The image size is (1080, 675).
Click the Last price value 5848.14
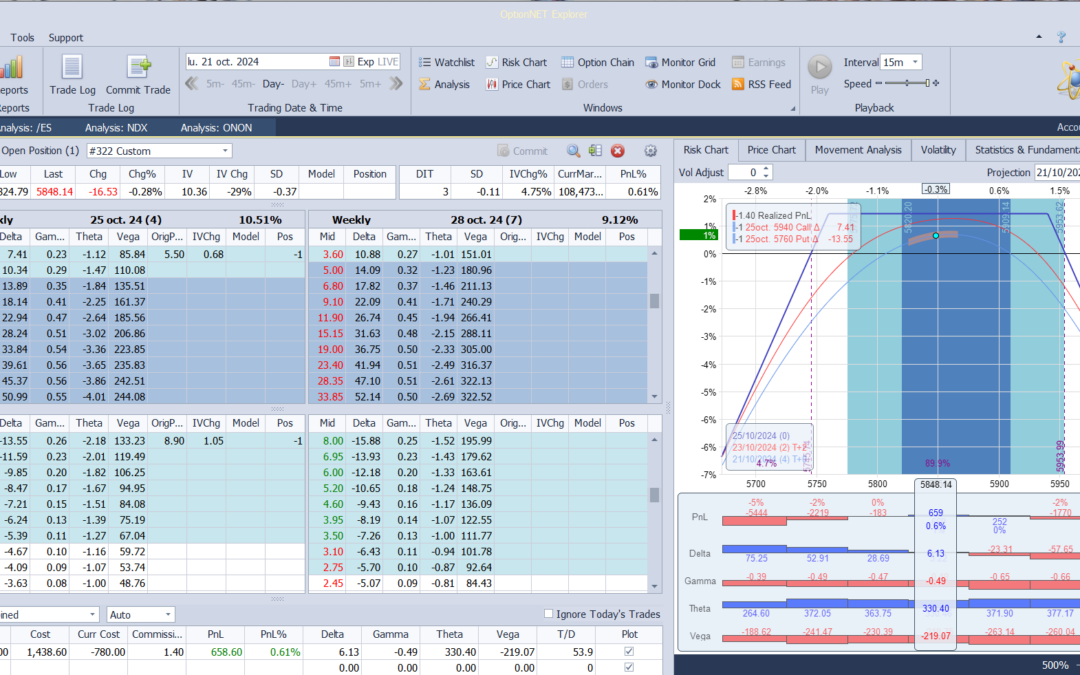[53, 191]
